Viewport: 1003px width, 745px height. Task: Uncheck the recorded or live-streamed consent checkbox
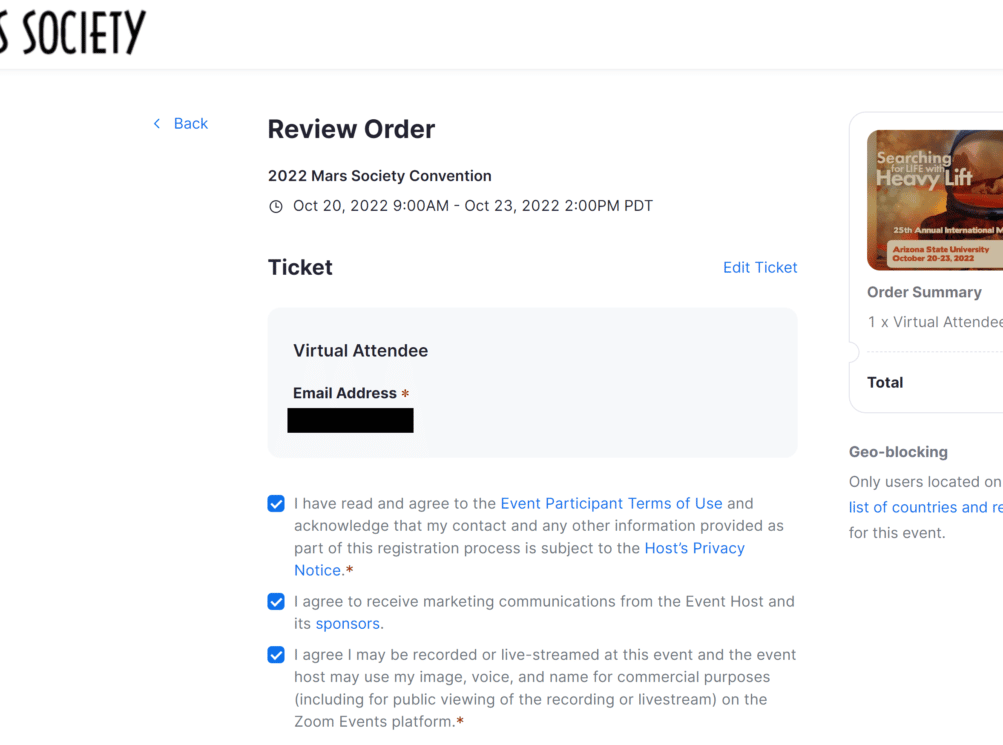(x=276, y=655)
